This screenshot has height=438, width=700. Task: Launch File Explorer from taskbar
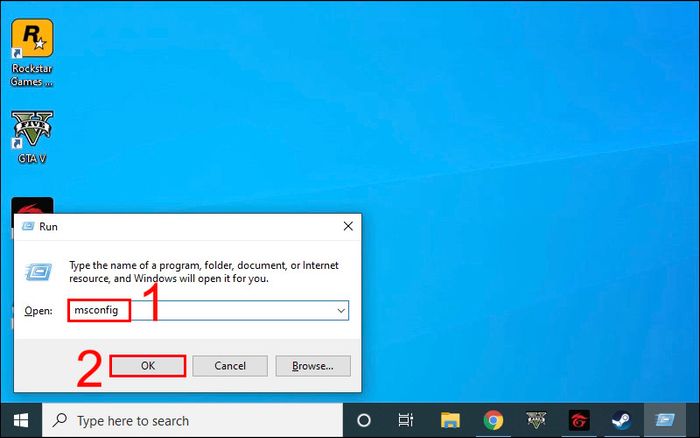click(450, 420)
